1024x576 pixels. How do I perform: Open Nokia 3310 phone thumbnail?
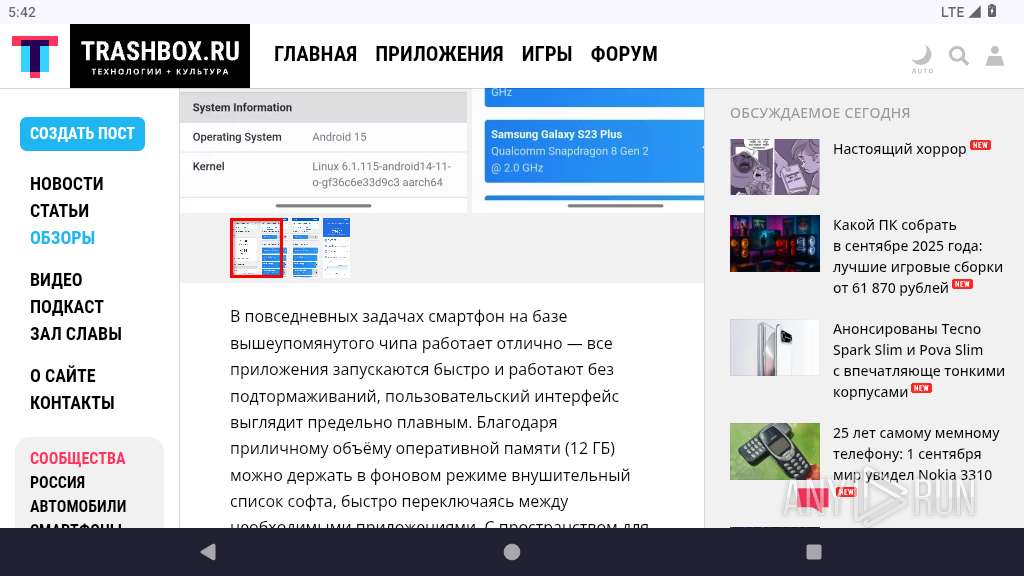[x=775, y=451]
